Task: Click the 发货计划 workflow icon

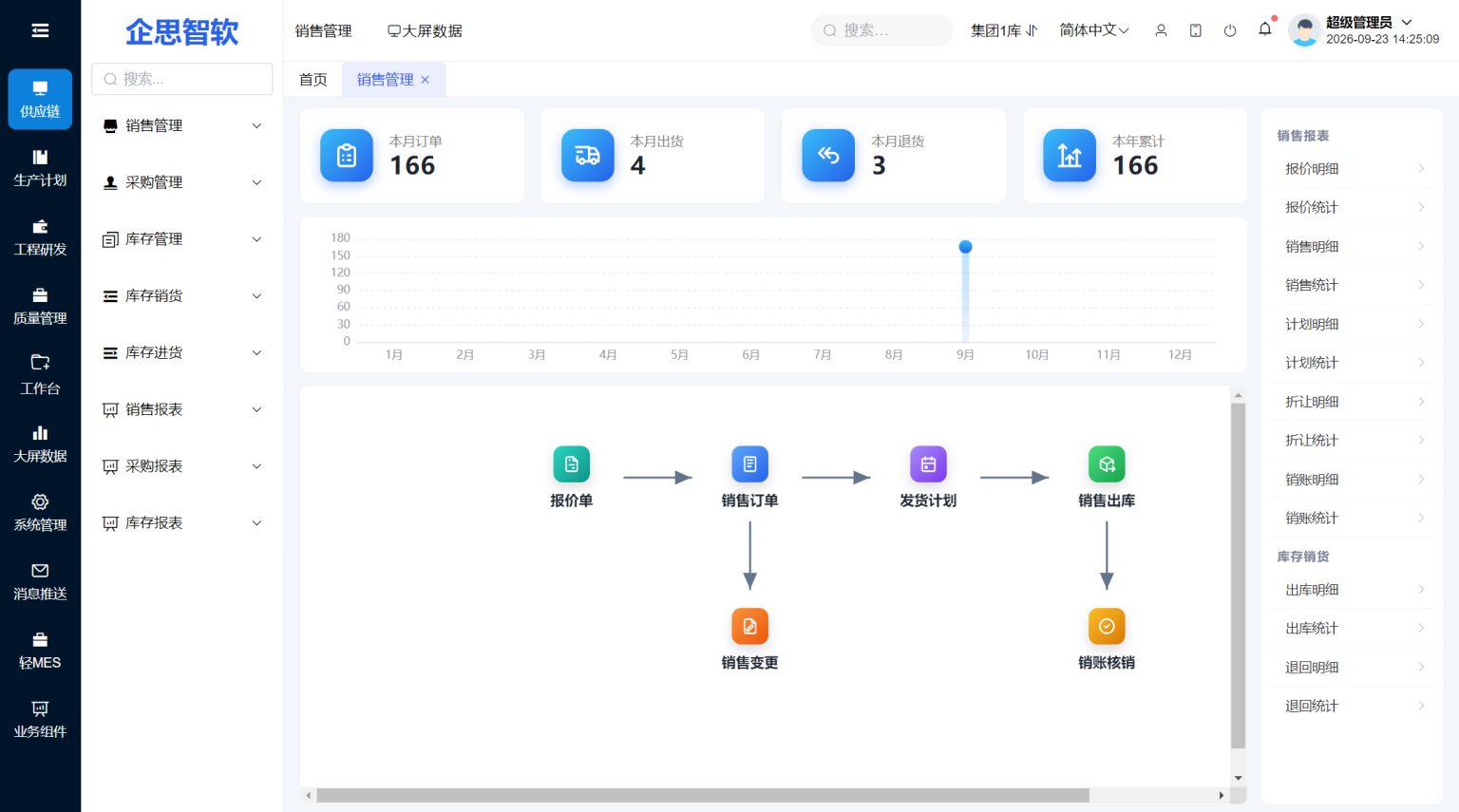Action: pyautogui.click(x=928, y=464)
